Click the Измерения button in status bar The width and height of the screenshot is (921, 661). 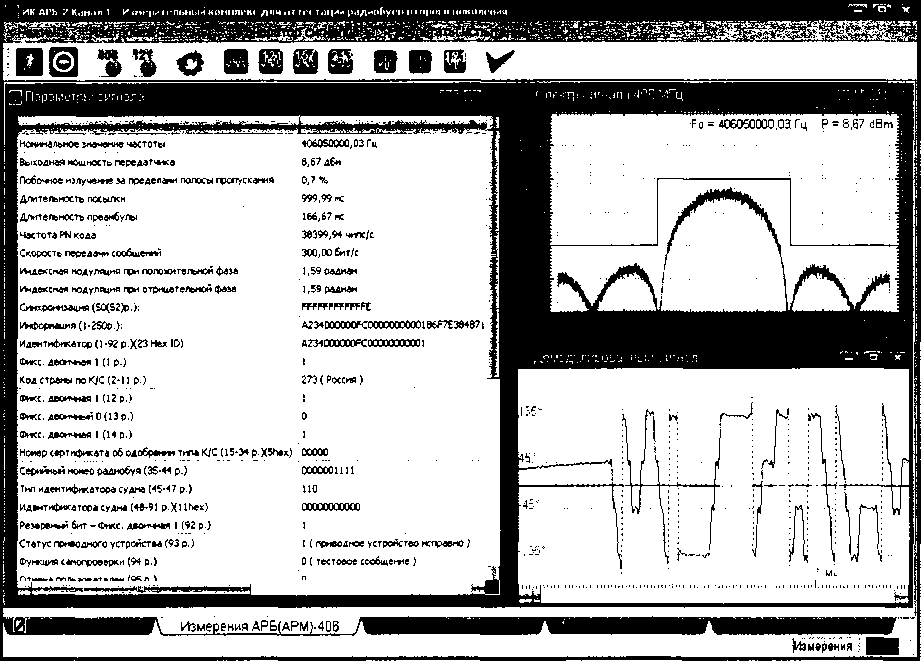tap(823, 647)
